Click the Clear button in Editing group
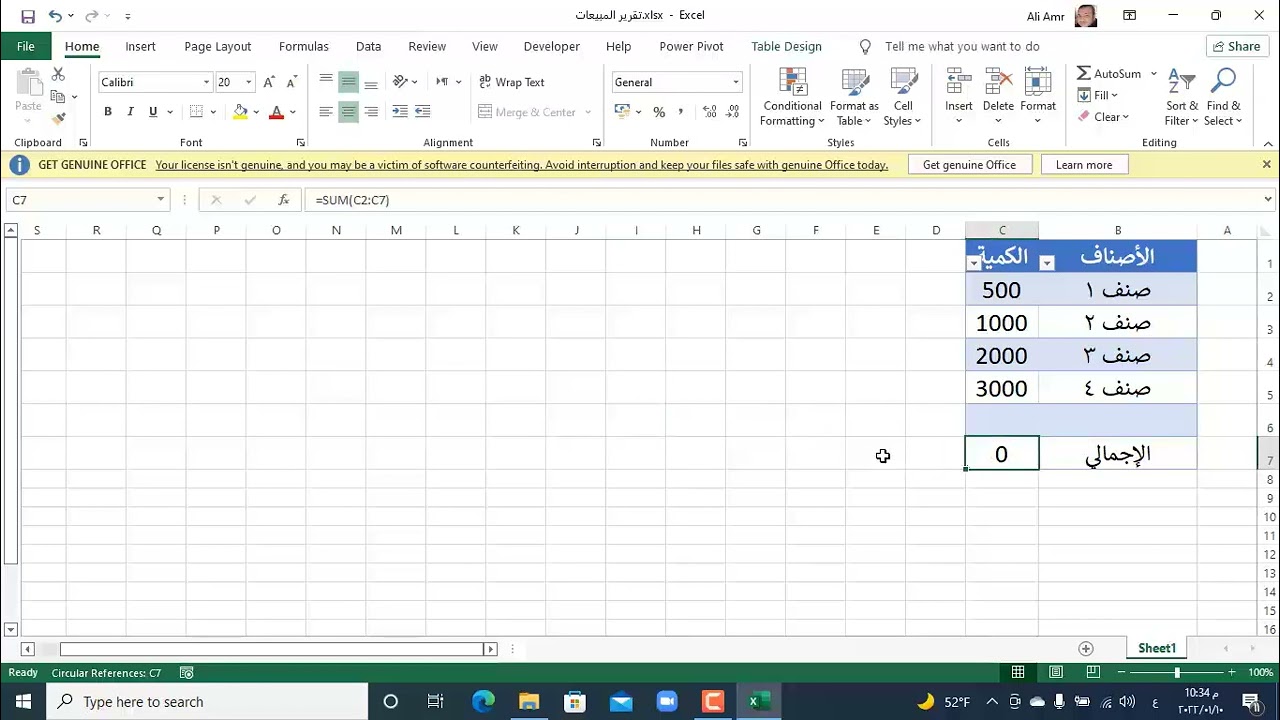This screenshot has height=720, width=1280. [x=1103, y=117]
